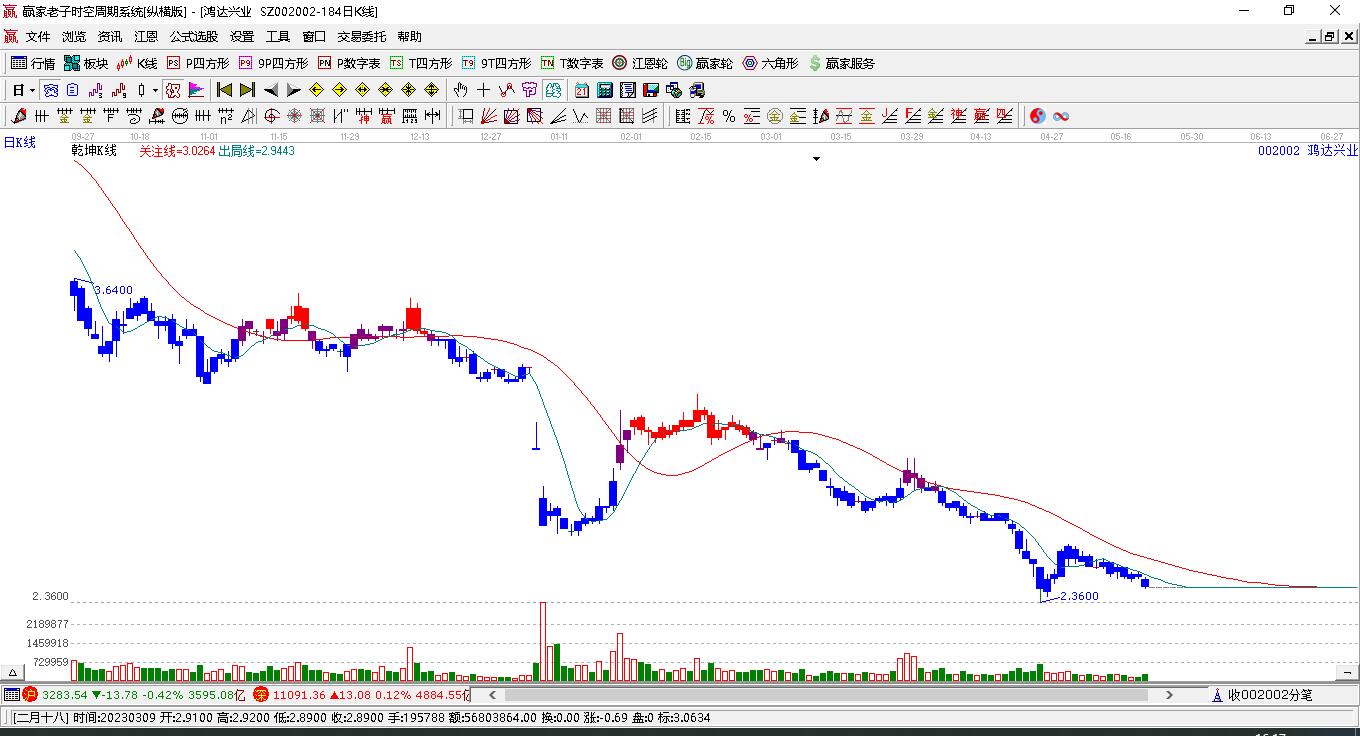Launch the 江恩轮 Gann wheel

640,63
